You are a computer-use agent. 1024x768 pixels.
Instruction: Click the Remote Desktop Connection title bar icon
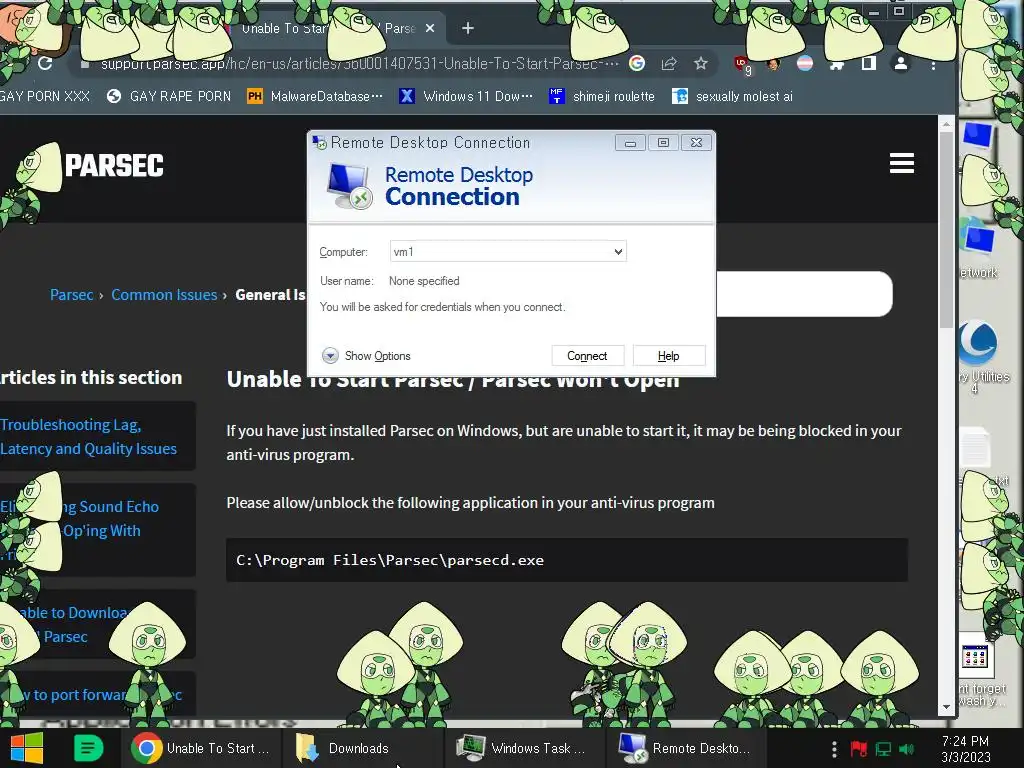pos(319,142)
